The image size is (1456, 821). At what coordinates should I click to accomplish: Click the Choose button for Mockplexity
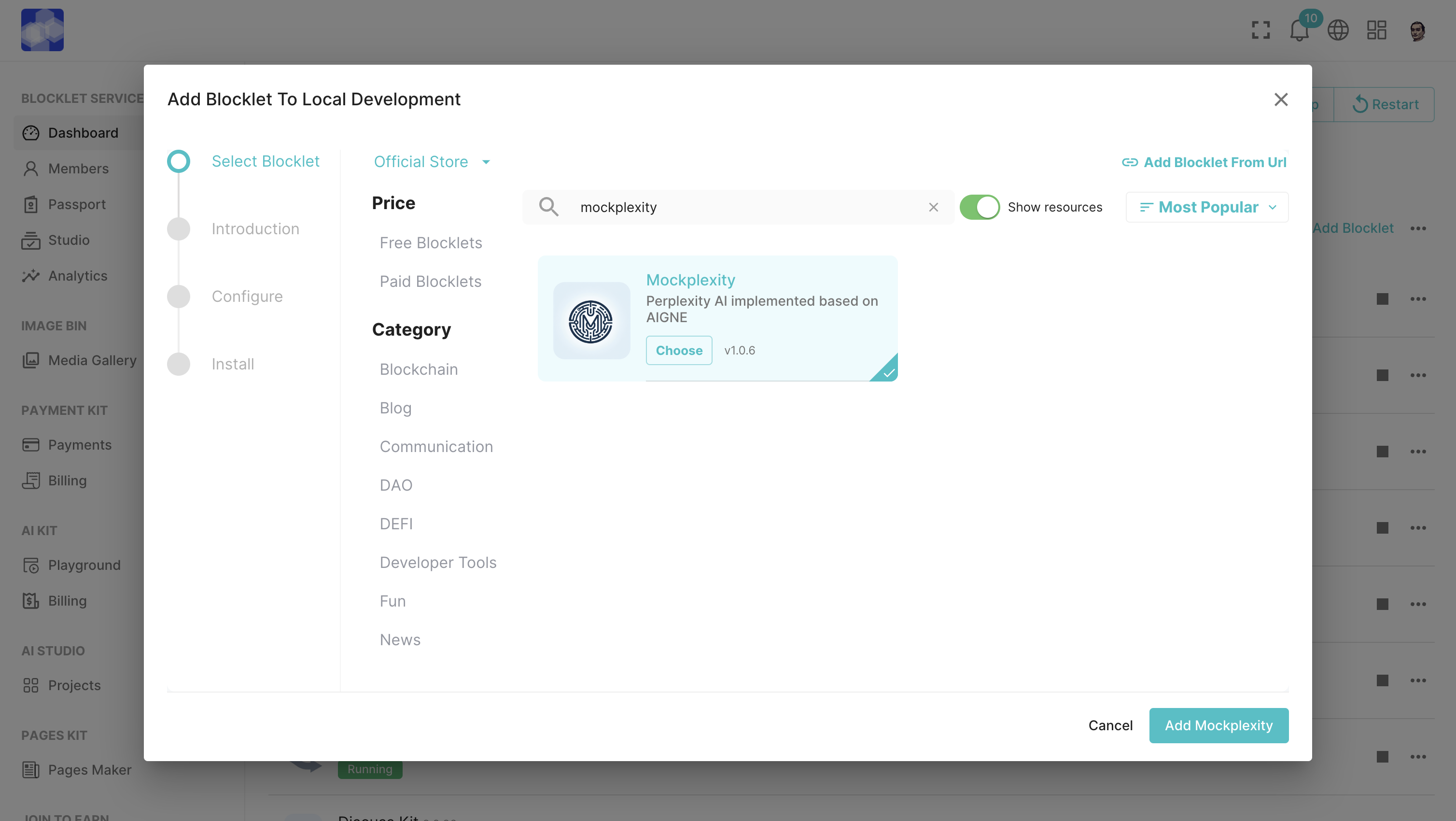[x=678, y=350]
